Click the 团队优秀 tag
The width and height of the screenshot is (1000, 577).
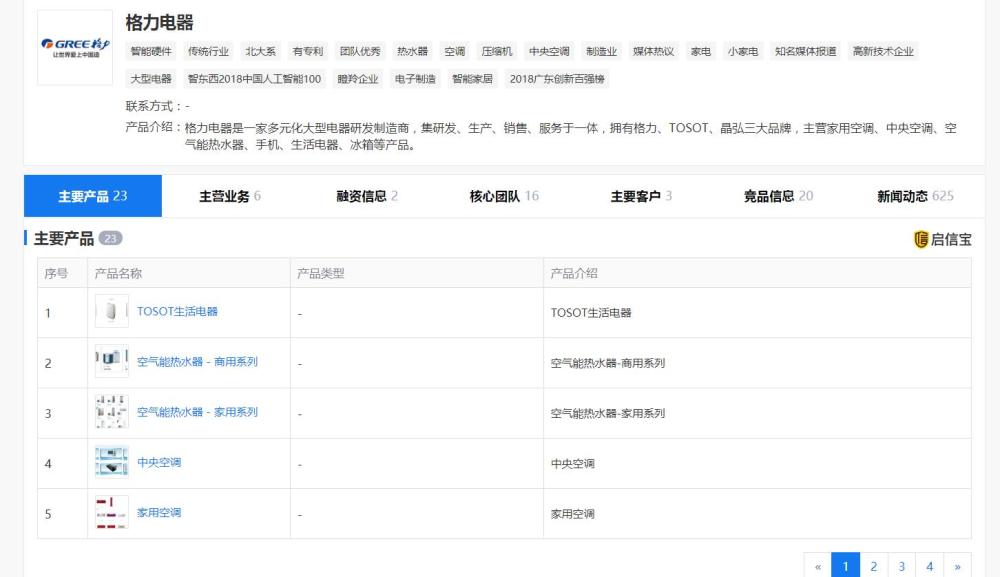tap(360, 52)
